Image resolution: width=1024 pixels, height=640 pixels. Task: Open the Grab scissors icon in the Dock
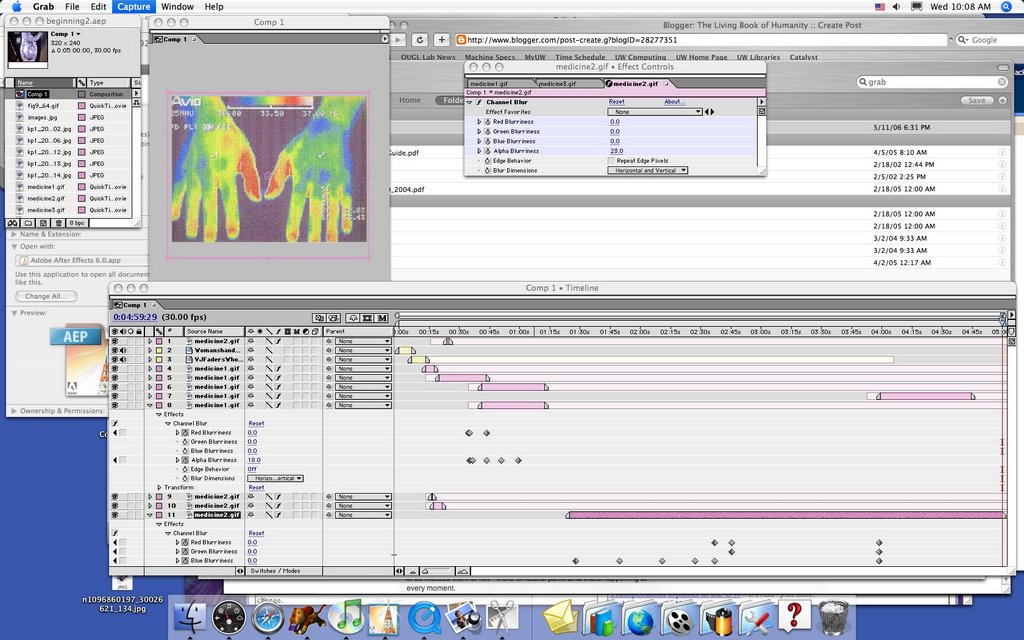(502, 618)
